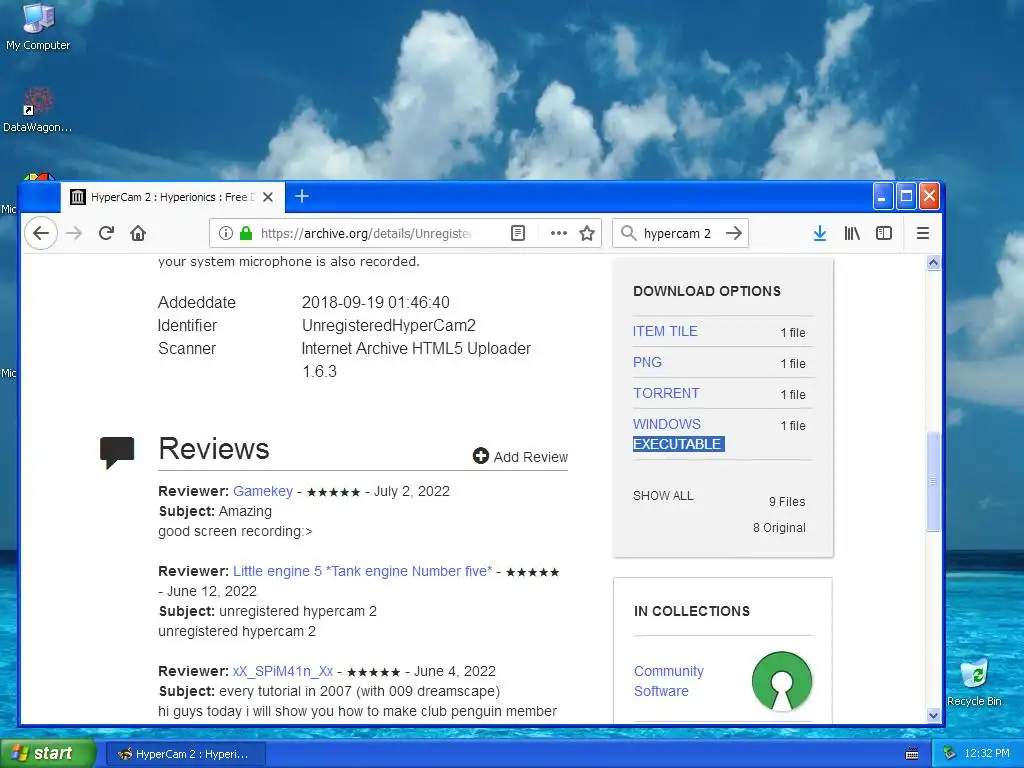Click the 12:32 PM clock

pyautogui.click(x=987, y=754)
